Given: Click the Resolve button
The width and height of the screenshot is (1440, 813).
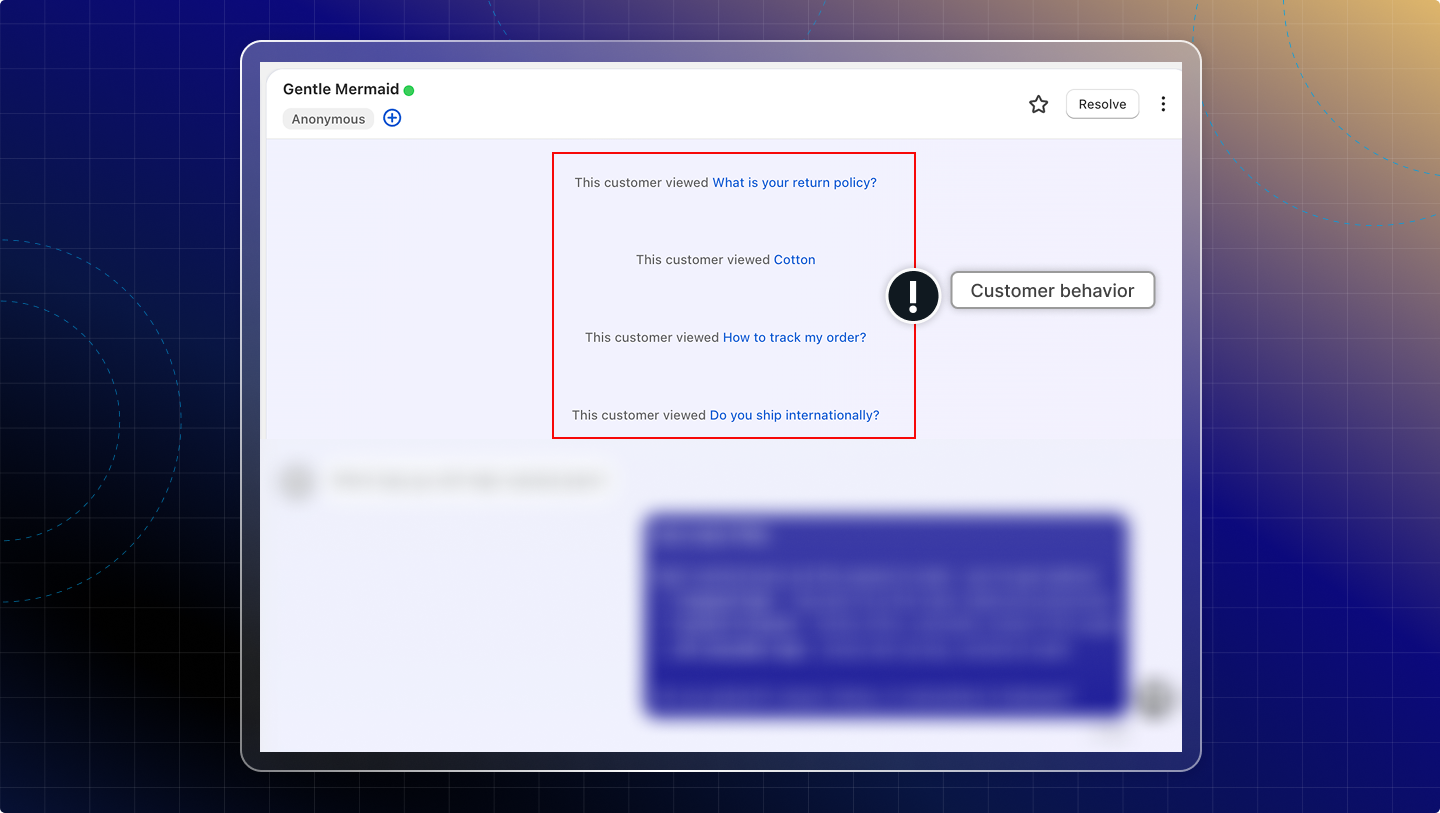Looking at the screenshot, I should 1102,104.
